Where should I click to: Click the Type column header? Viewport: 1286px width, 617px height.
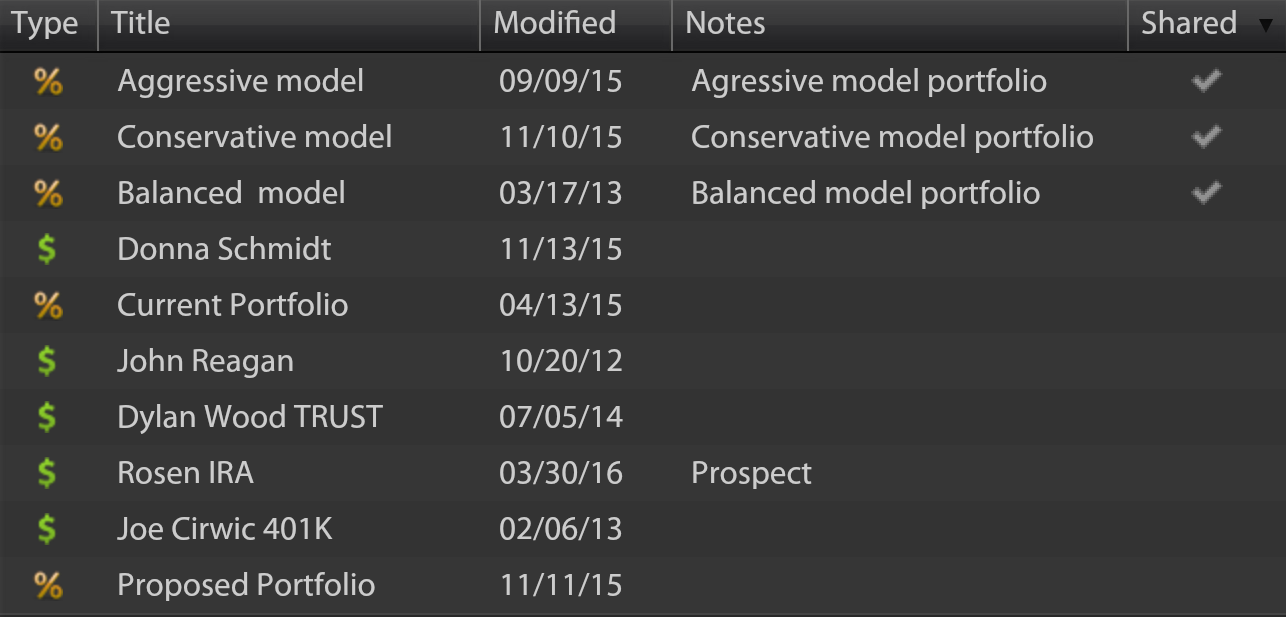pyautogui.click(x=49, y=25)
